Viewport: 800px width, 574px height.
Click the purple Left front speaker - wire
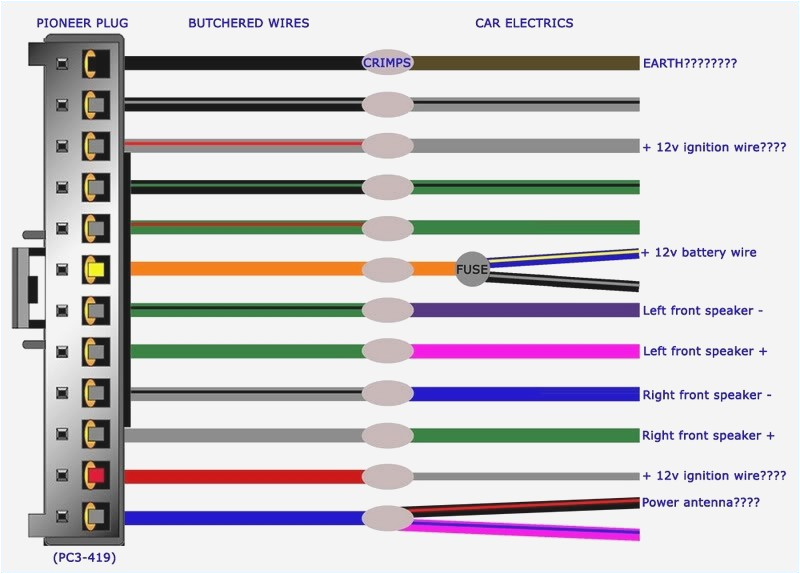click(x=526, y=310)
